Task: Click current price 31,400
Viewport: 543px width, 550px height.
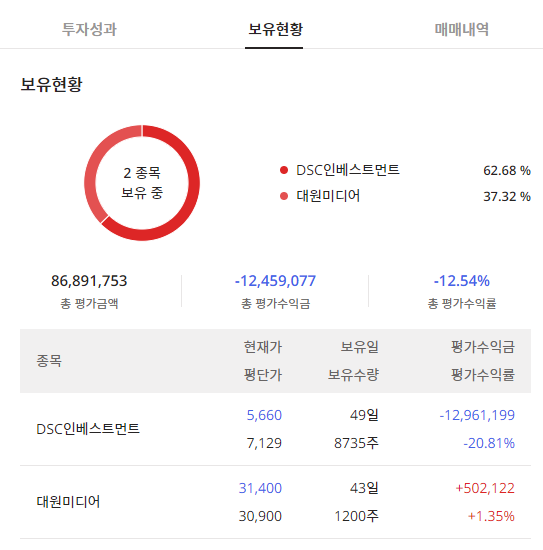Action: pos(260,488)
